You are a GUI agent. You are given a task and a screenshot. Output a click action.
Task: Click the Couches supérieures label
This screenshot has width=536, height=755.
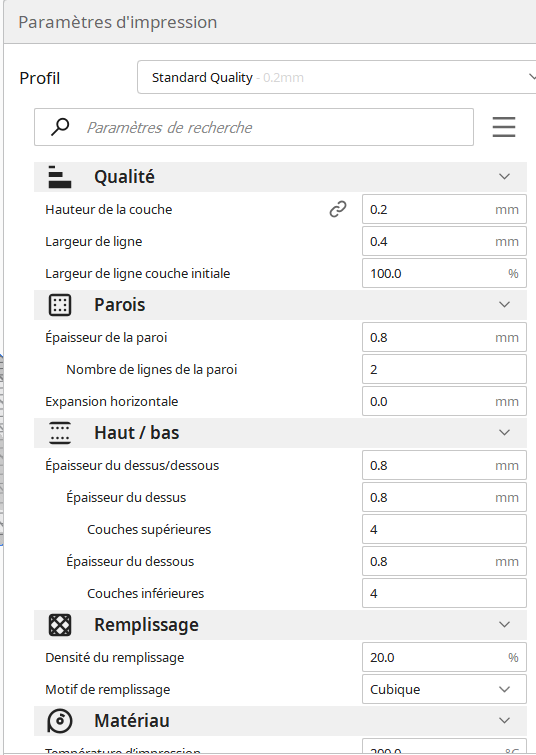point(149,530)
